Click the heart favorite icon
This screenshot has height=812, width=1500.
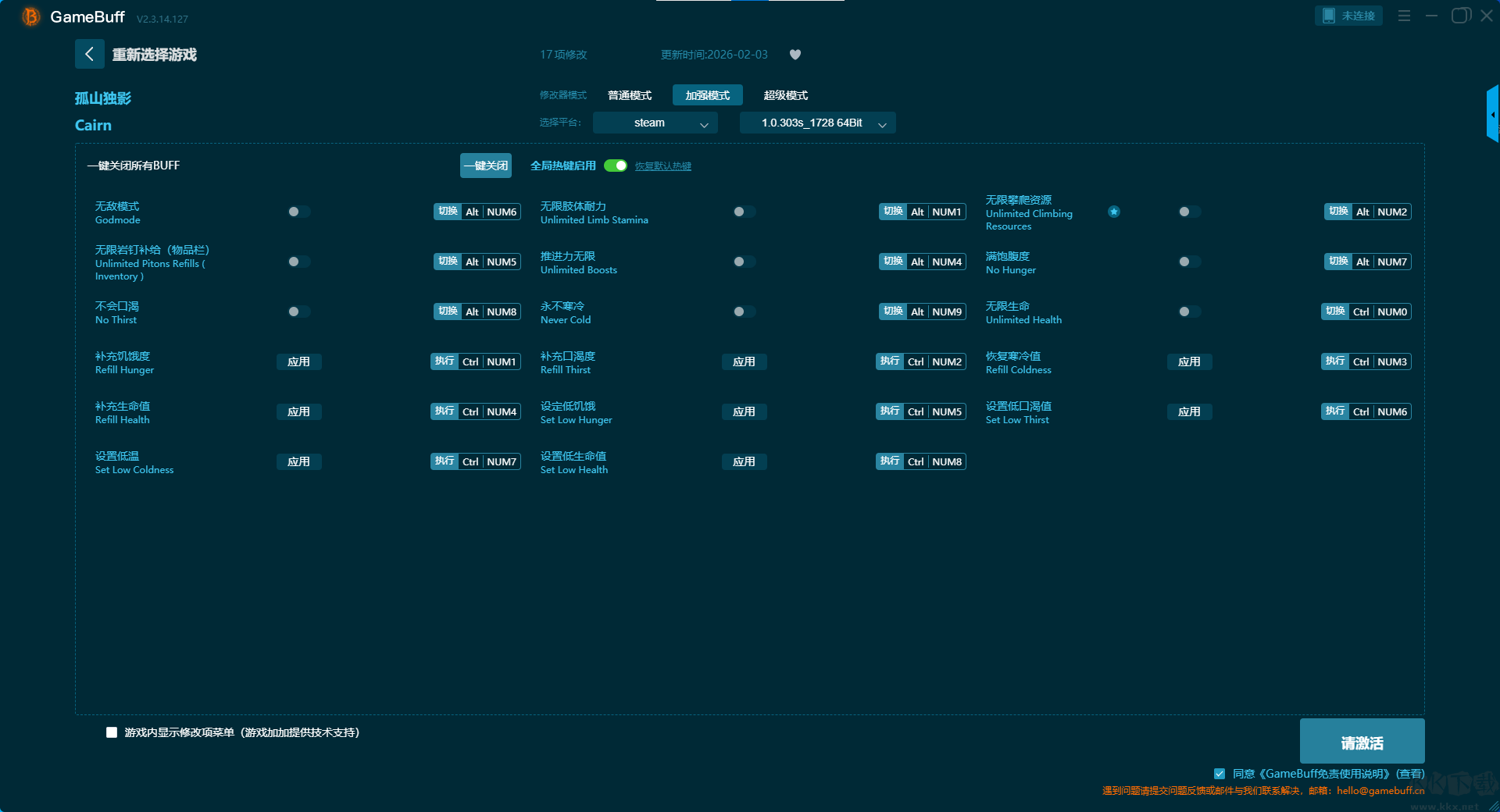[795, 55]
